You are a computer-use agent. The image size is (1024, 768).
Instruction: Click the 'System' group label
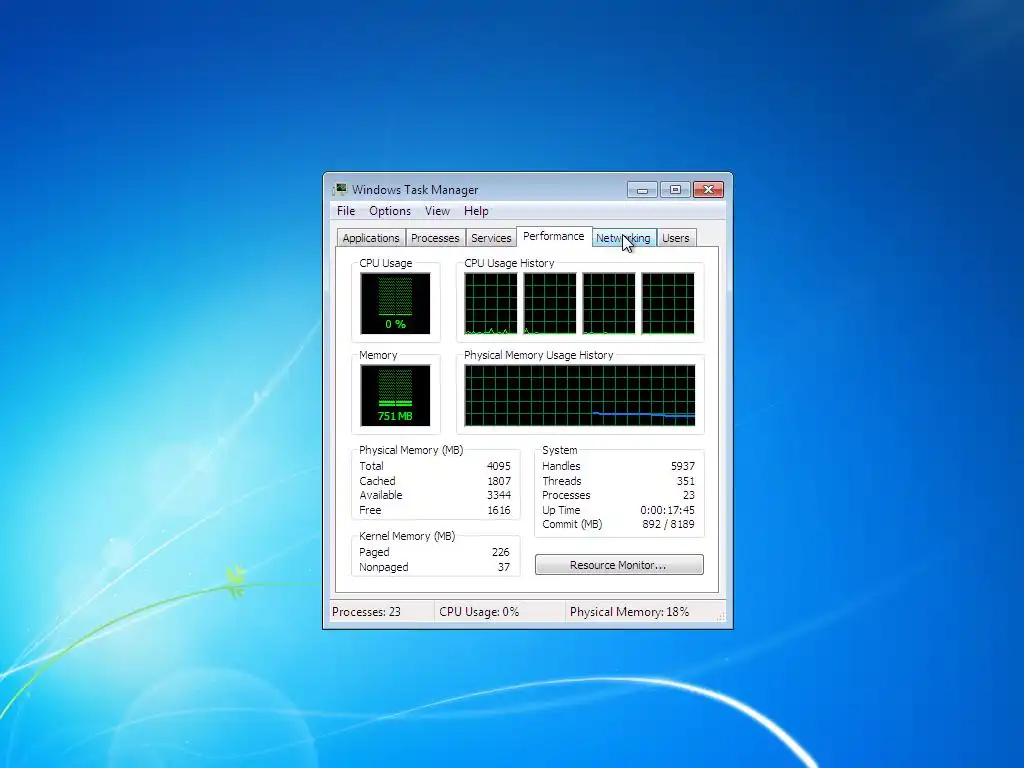(560, 451)
